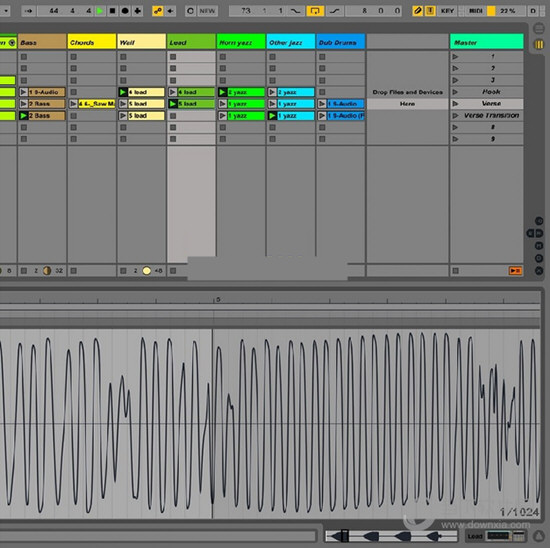Click the loop start position 73 field
This screenshot has height=548, width=550.
point(246,11)
